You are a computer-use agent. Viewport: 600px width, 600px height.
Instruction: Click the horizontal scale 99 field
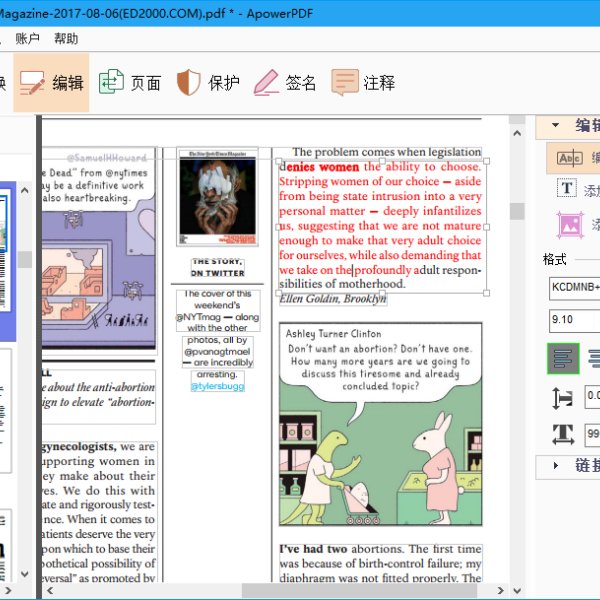pyautogui.click(x=592, y=435)
